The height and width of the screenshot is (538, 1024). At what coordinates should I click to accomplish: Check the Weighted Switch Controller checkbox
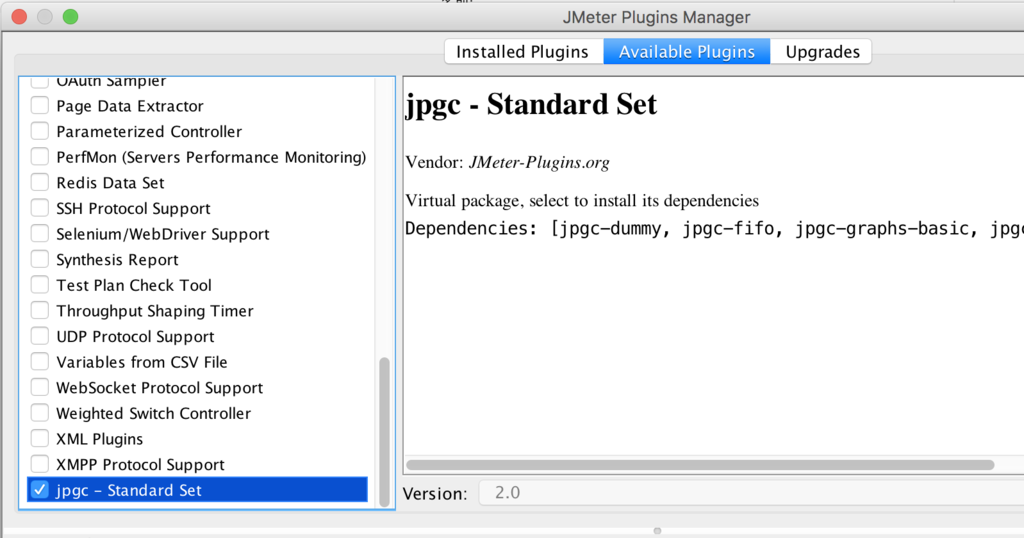[x=40, y=413]
